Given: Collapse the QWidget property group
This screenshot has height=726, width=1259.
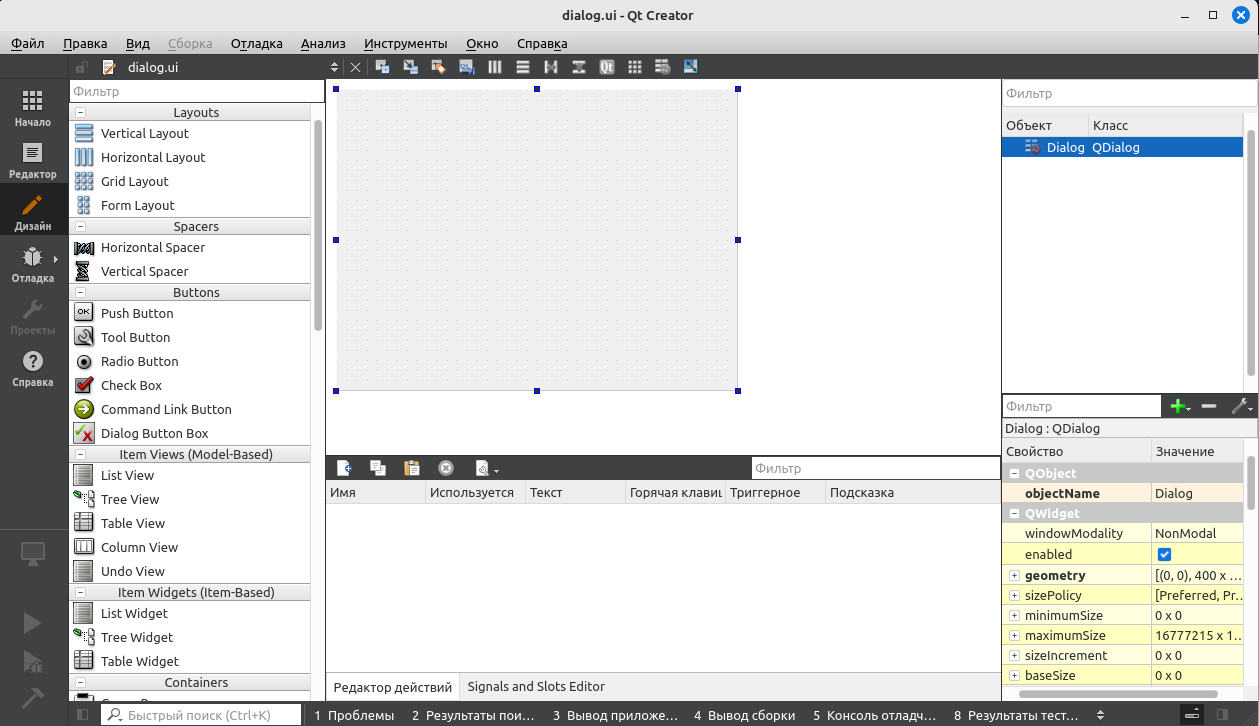Looking at the screenshot, I should tap(1014, 513).
